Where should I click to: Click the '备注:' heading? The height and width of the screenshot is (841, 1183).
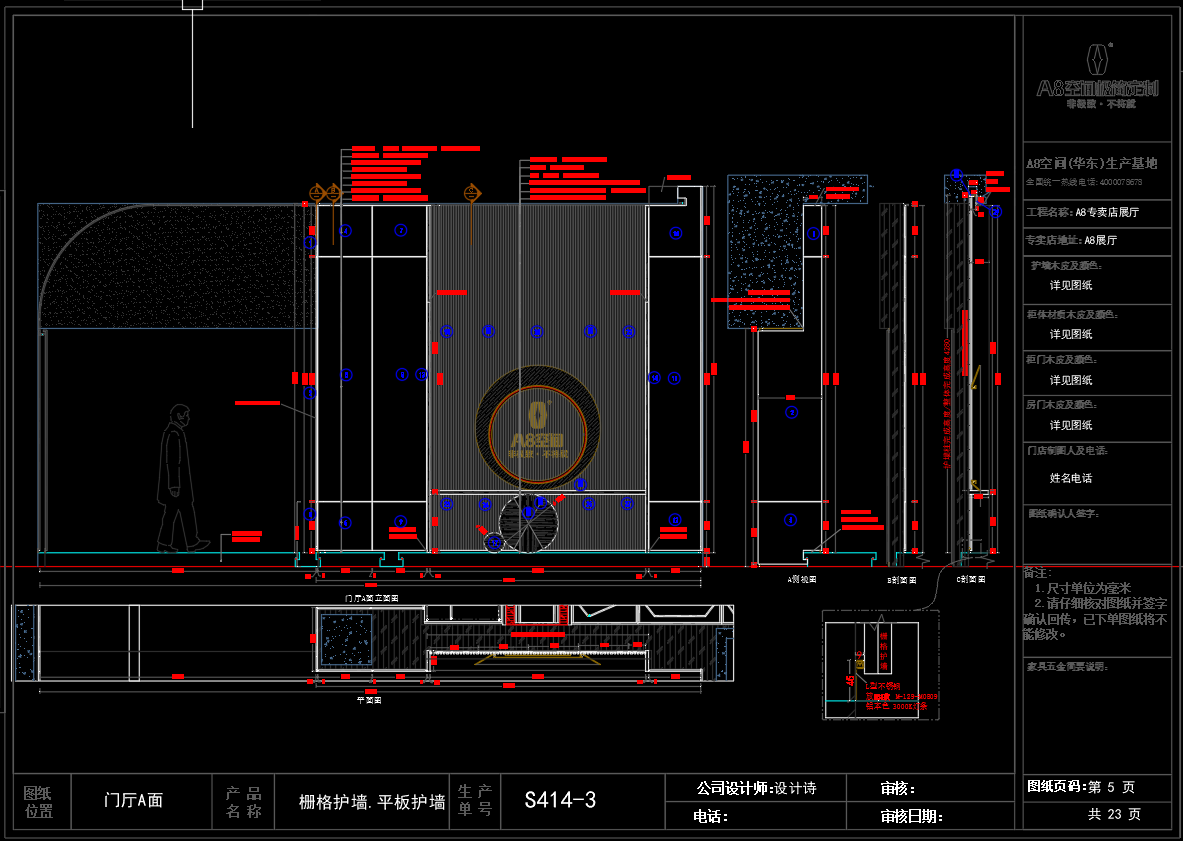tap(1036, 573)
